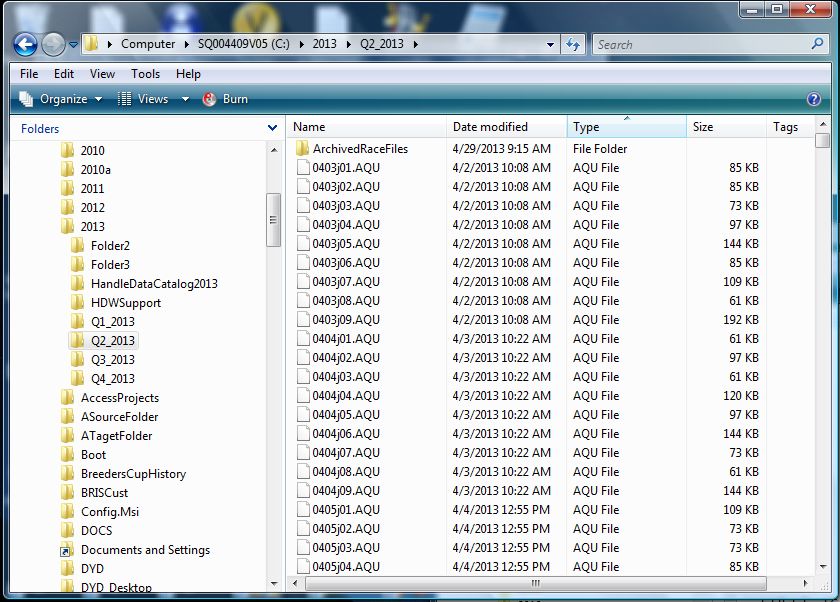Collapse the Folders pane chevron
Screen dimensions: 840x602
pyautogui.click(x=272, y=128)
